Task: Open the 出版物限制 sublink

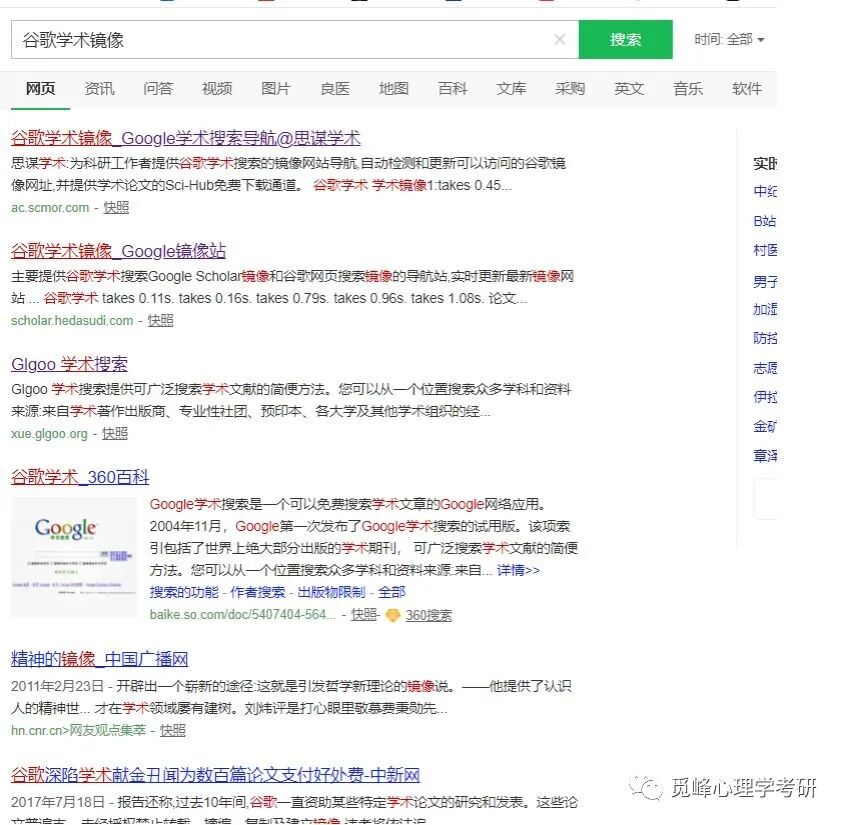Action: click(x=331, y=593)
